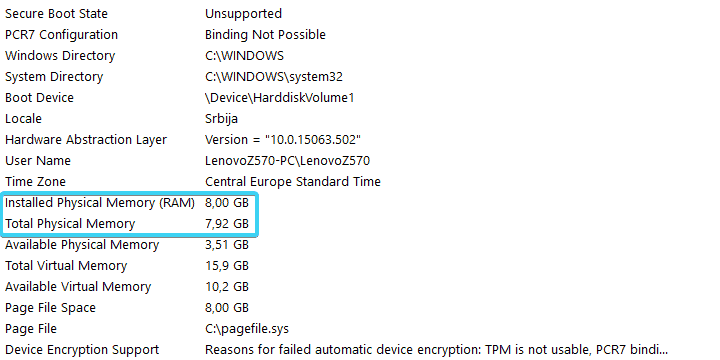Select the Hardware Abstraction Layer row

pyautogui.click(x=360, y=140)
